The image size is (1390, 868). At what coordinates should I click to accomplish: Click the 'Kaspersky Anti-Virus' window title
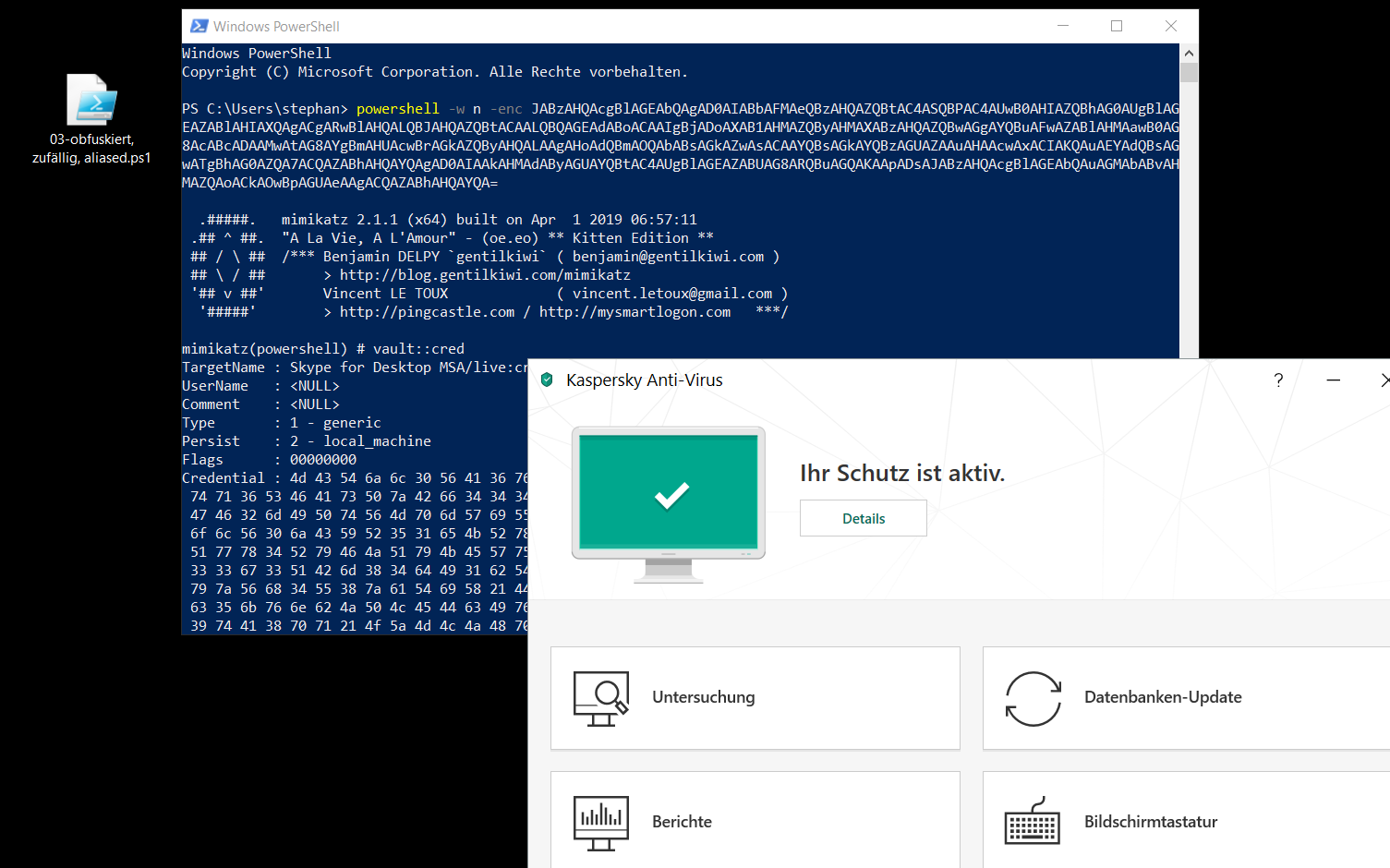(644, 380)
